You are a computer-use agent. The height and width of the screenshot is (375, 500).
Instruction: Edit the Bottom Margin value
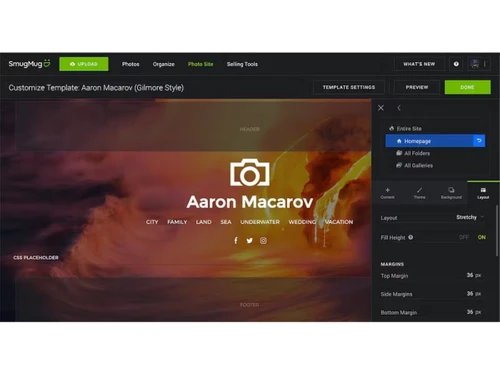coord(470,312)
